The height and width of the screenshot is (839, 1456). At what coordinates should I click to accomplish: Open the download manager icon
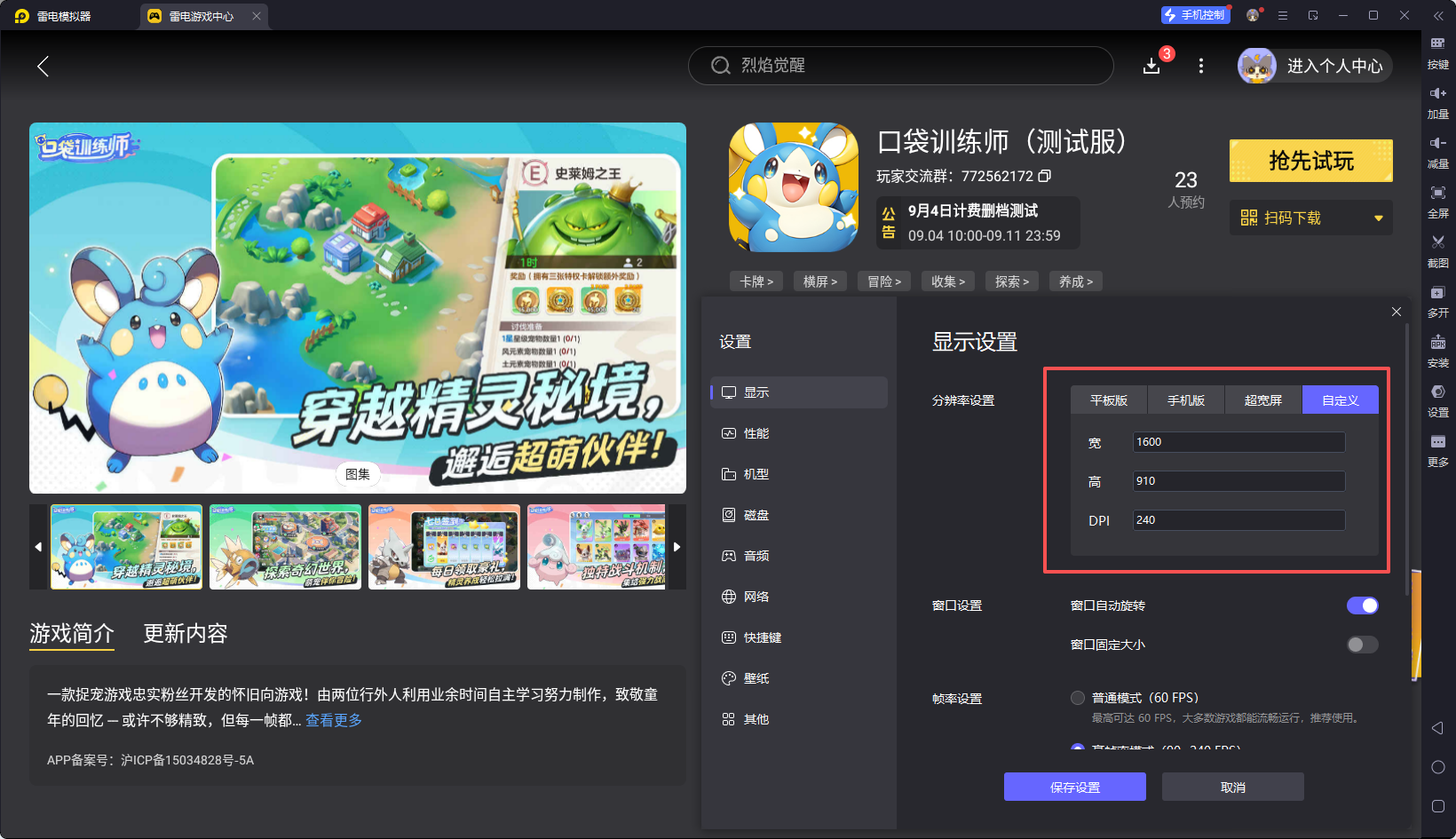coord(1151,66)
